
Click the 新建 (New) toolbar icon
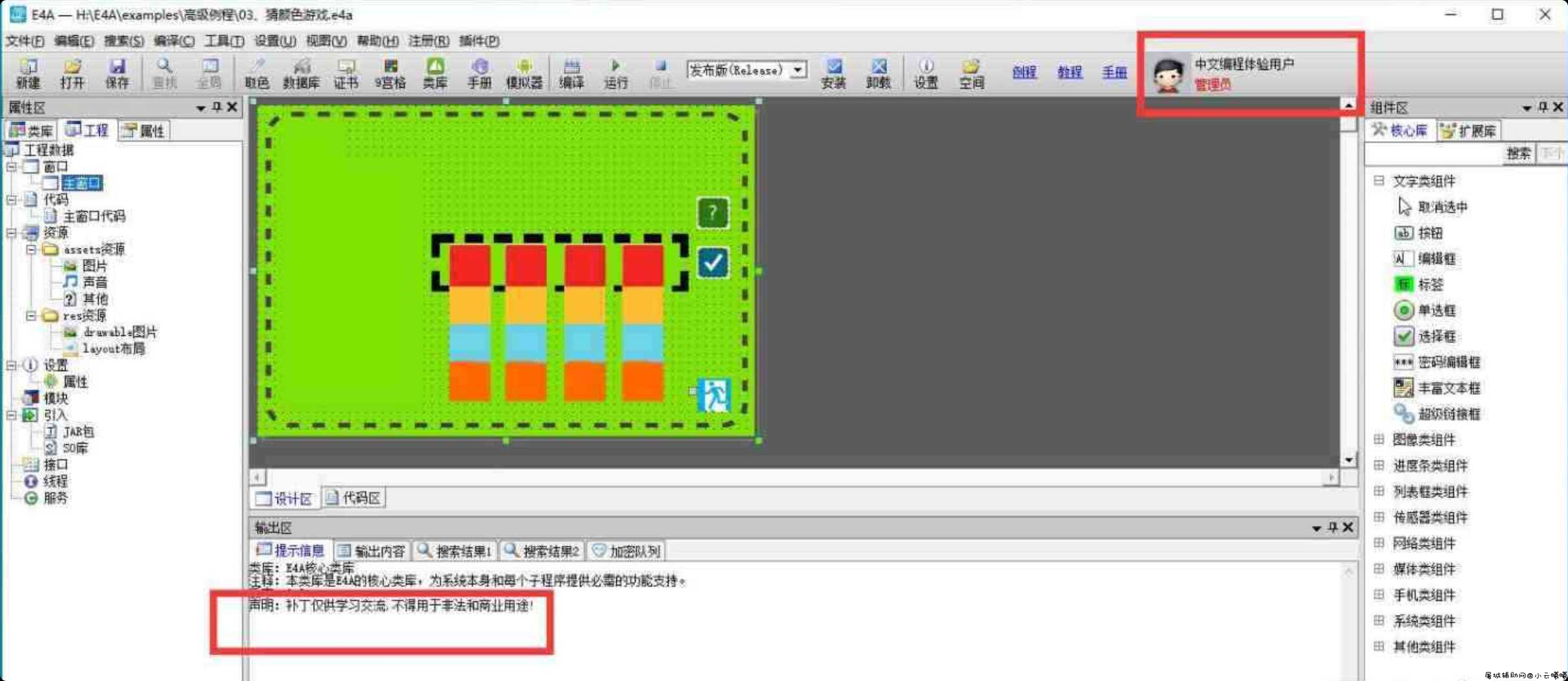click(x=28, y=73)
